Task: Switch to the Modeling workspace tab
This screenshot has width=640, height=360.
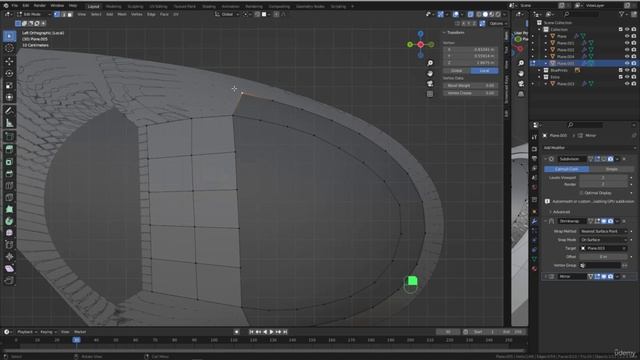Action: [x=113, y=7]
